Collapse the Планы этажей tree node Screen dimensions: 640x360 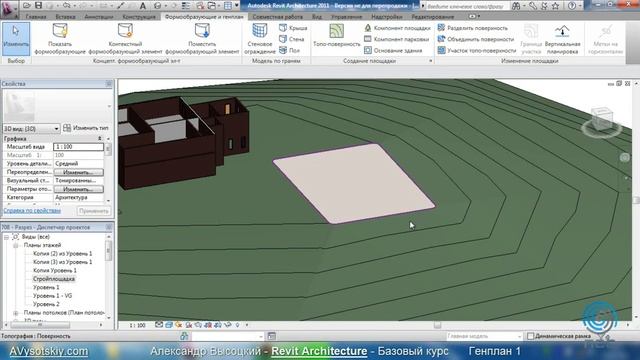[16, 245]
